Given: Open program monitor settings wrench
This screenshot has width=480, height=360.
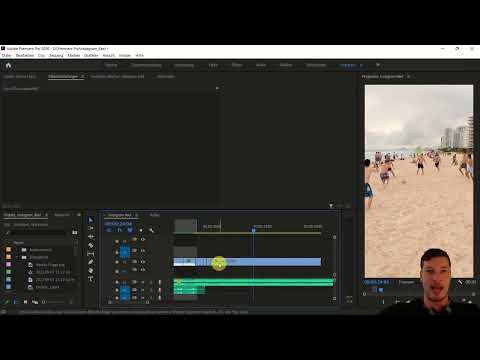Looking at the screenshot, I should click(x=460, y=282).
